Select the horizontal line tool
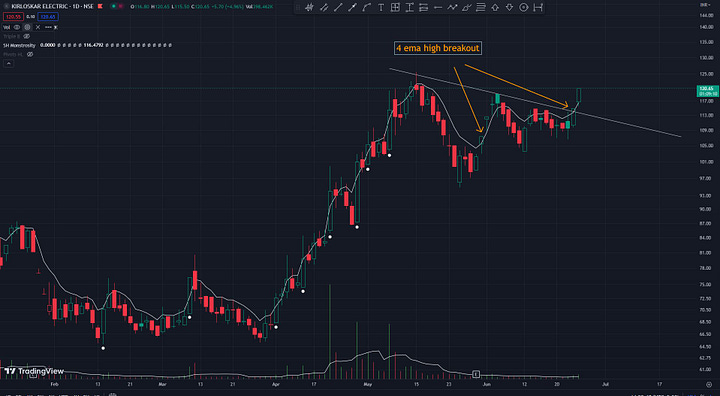 tap(438, 7)
